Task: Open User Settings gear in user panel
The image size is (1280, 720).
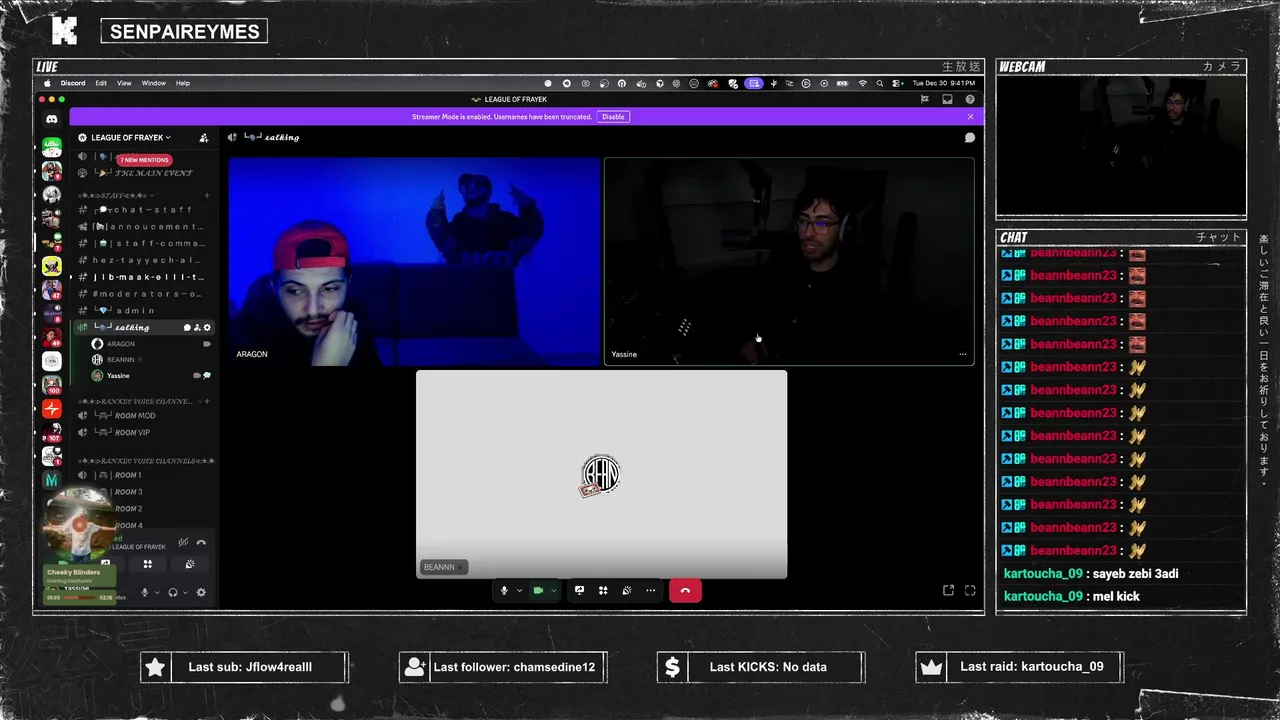Action: pyautogui.click(x=201, y=593)
